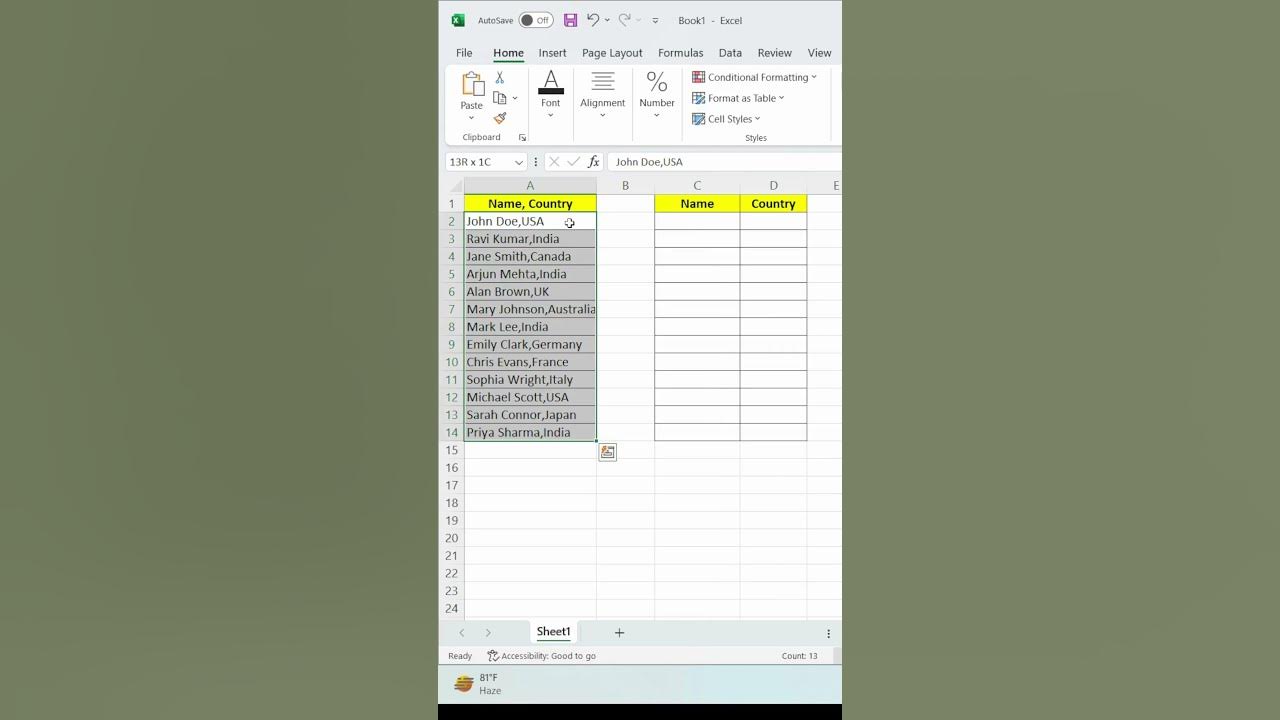The width and height of the screenshot is (1280, 720).
Task: Select cell containing Emily Clark,Germany
Action: tap(530, 345)
